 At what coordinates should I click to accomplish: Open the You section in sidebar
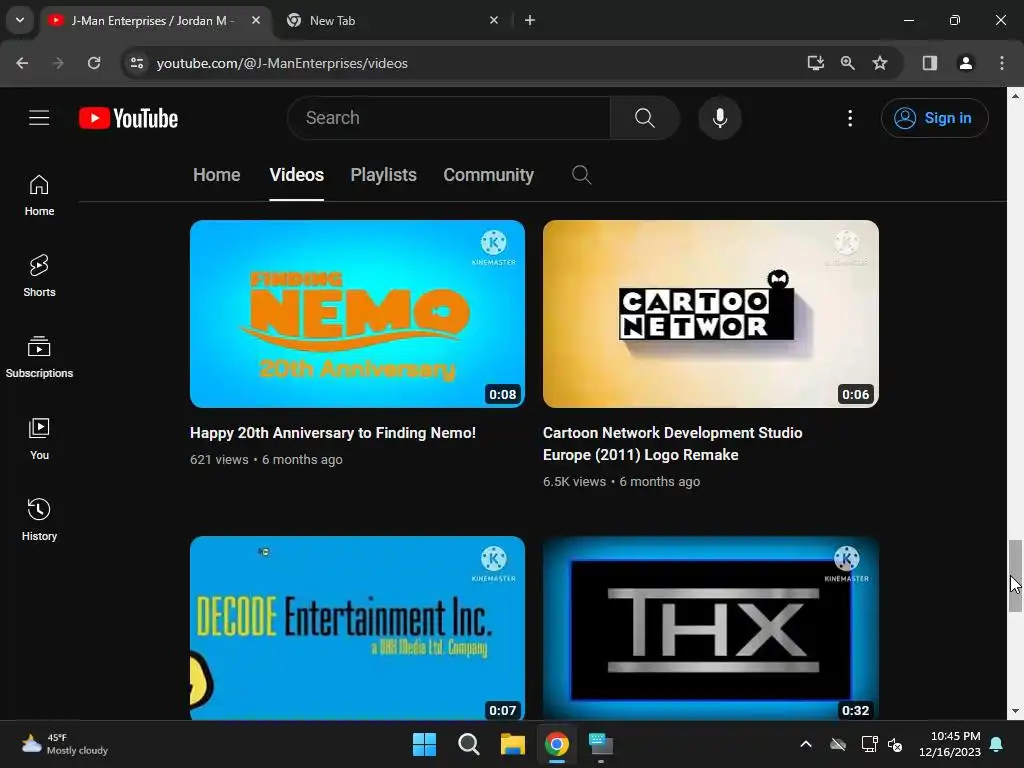point(39,438)
